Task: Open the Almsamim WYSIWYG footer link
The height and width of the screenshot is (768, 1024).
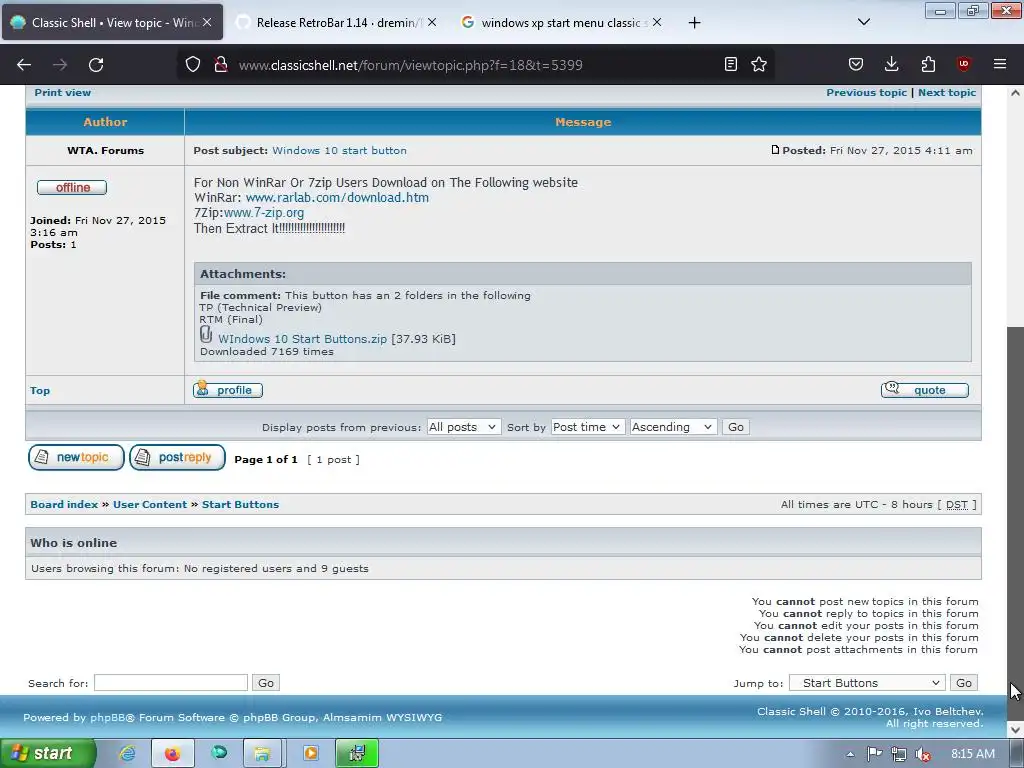Action: point(382,718)
